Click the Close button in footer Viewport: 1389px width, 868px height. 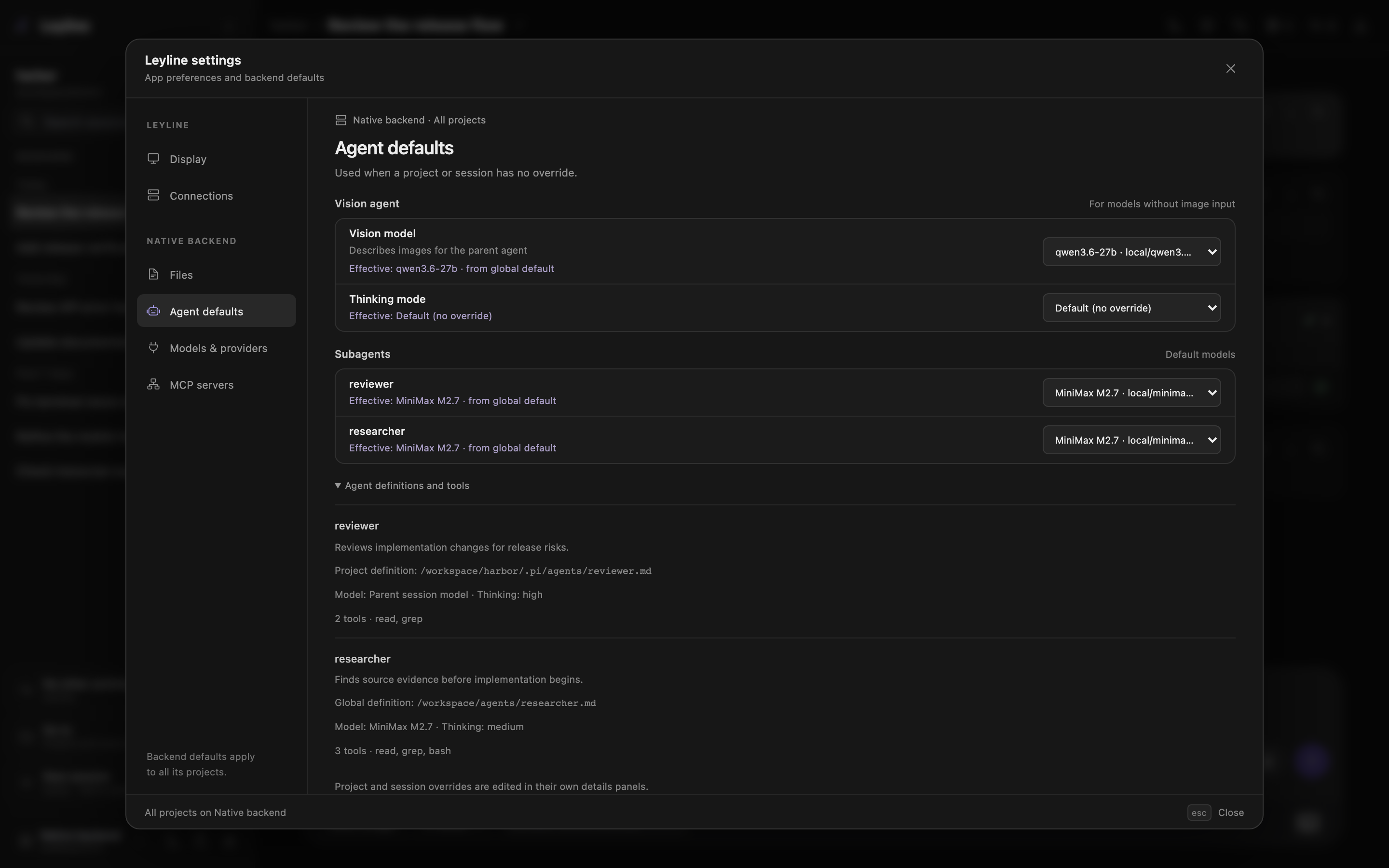1231,813
